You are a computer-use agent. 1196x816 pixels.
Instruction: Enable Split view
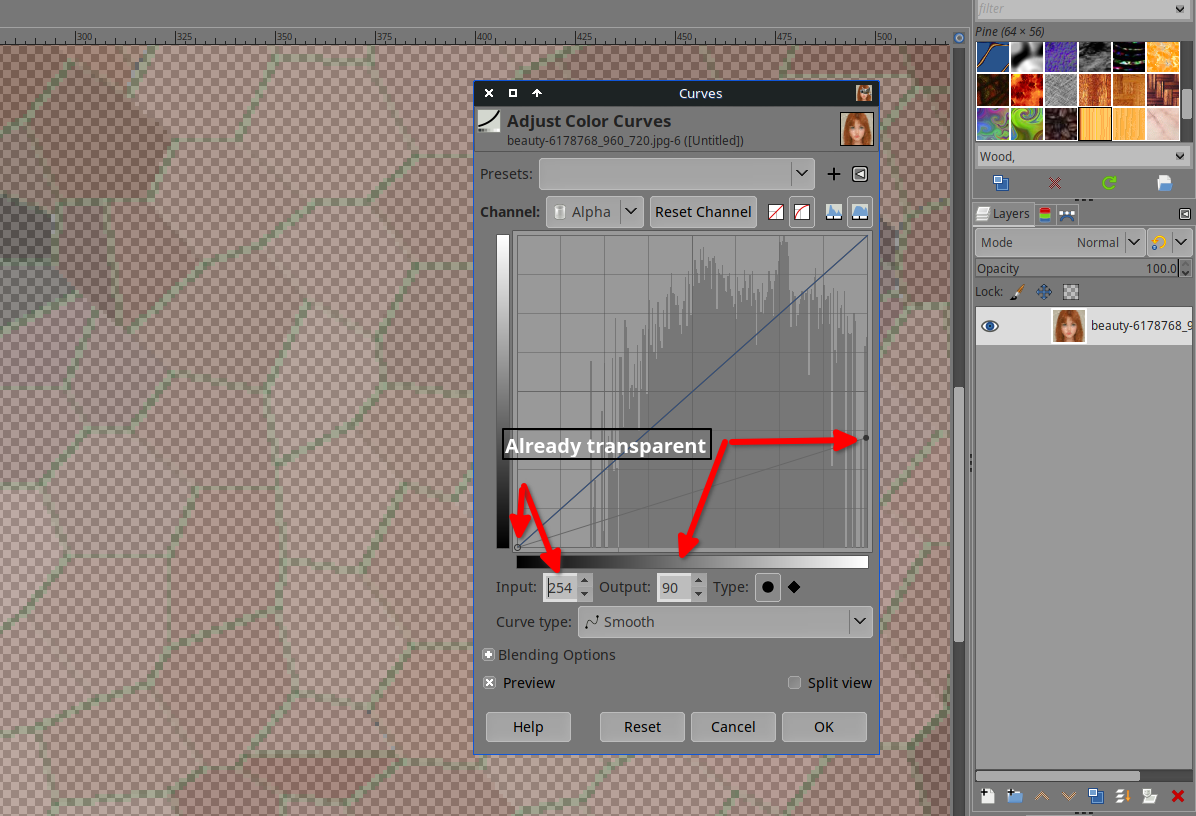click(794, 683)
